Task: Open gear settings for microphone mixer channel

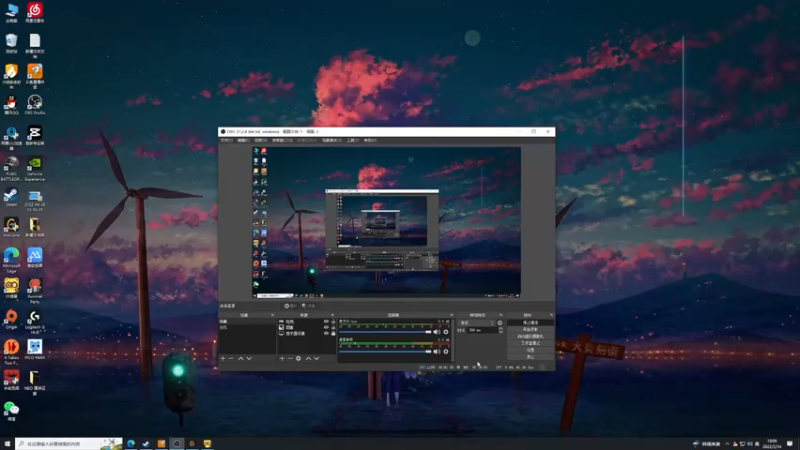Action: pyautogui.click(x=446, y=332)
